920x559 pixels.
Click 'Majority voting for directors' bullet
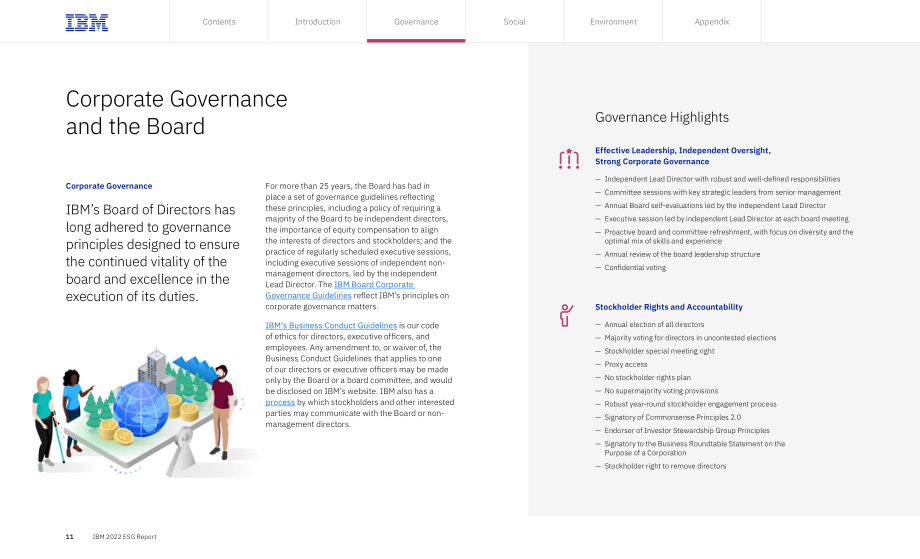click(x=691, y=338)
